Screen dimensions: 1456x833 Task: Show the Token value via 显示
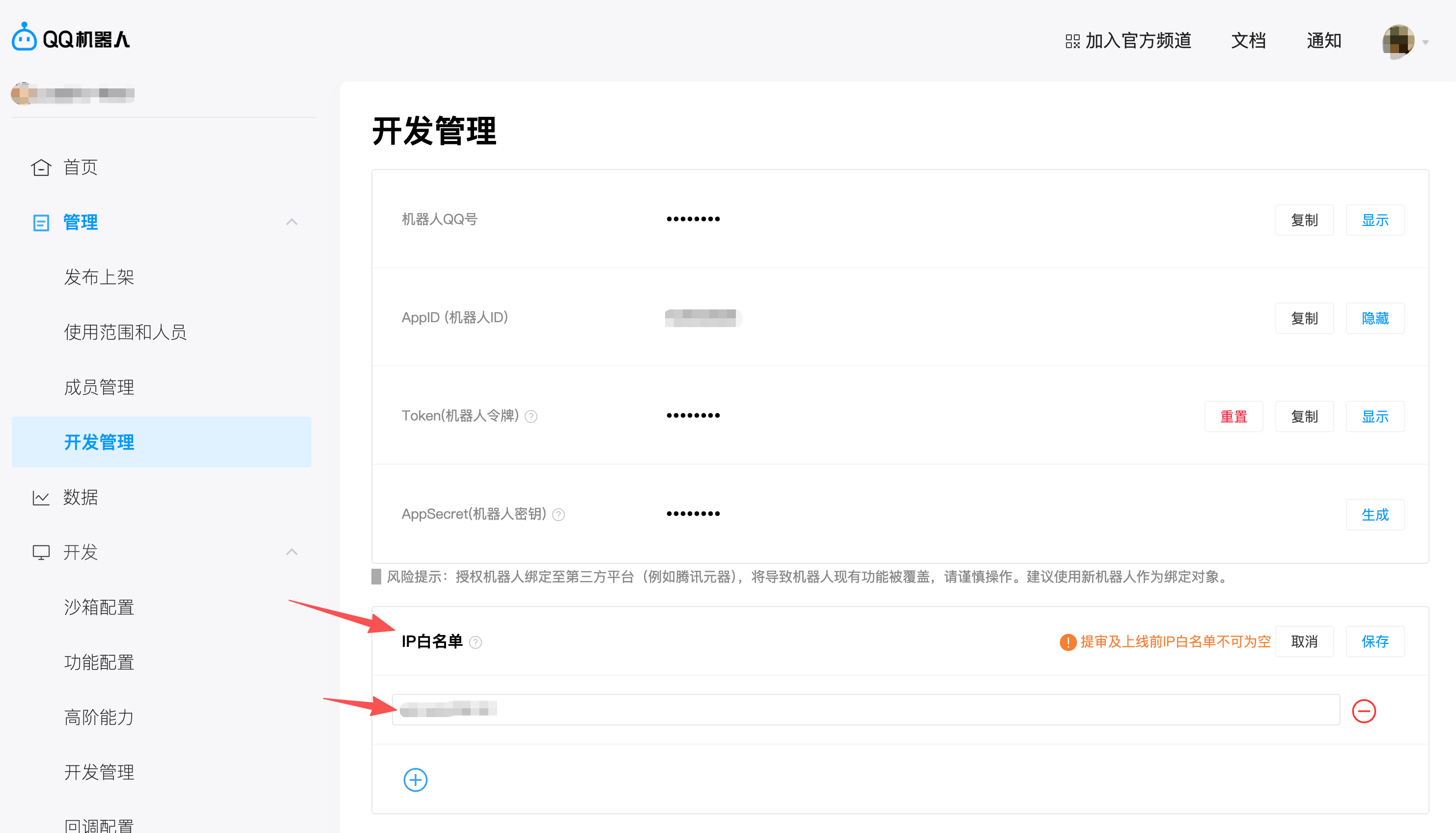tap(1375, 416)
